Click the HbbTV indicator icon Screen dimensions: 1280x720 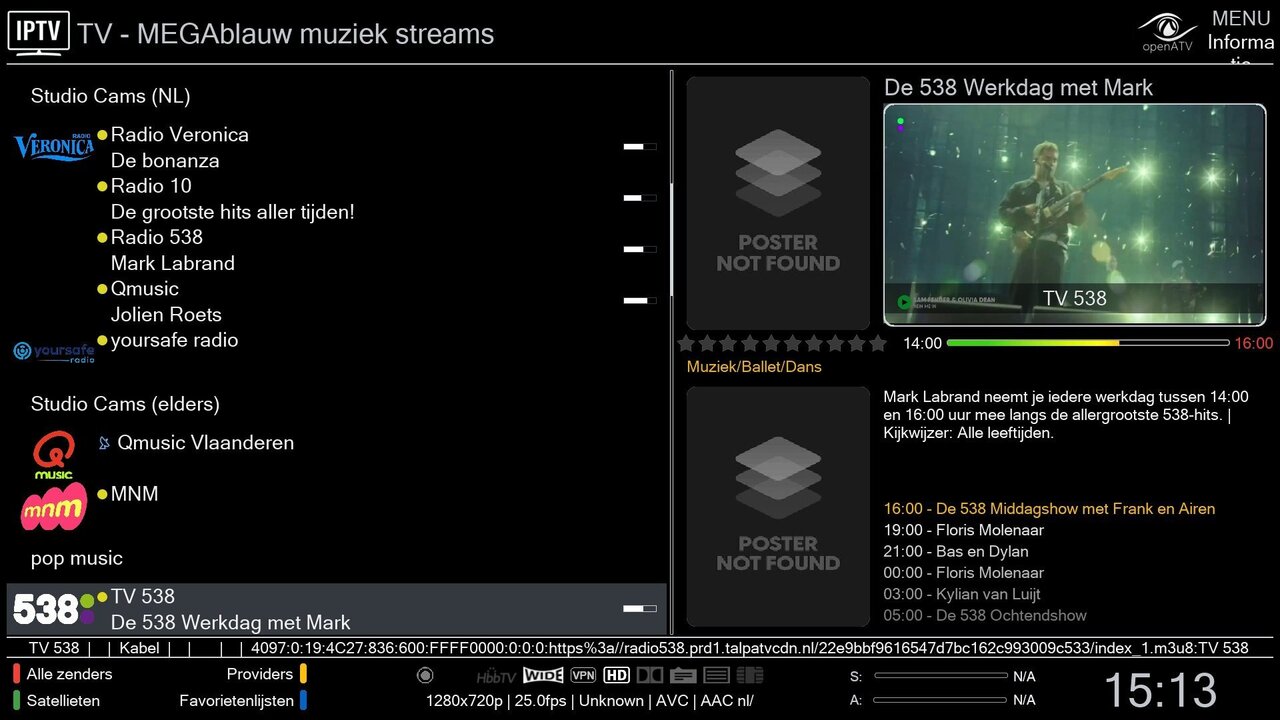(496, 676)
